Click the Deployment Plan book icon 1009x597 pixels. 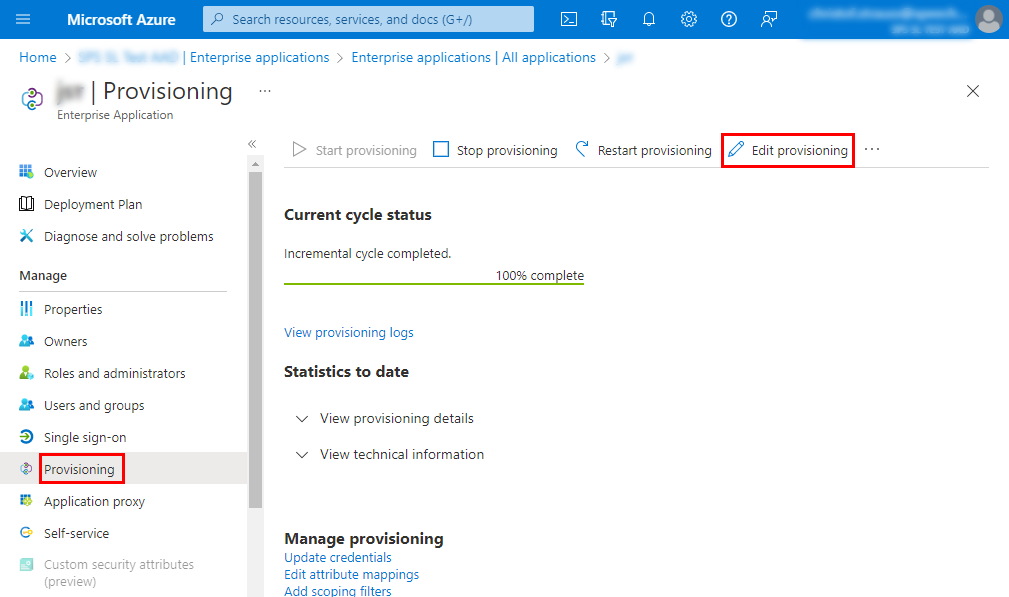pyautogui.click(x=26, y=204)
